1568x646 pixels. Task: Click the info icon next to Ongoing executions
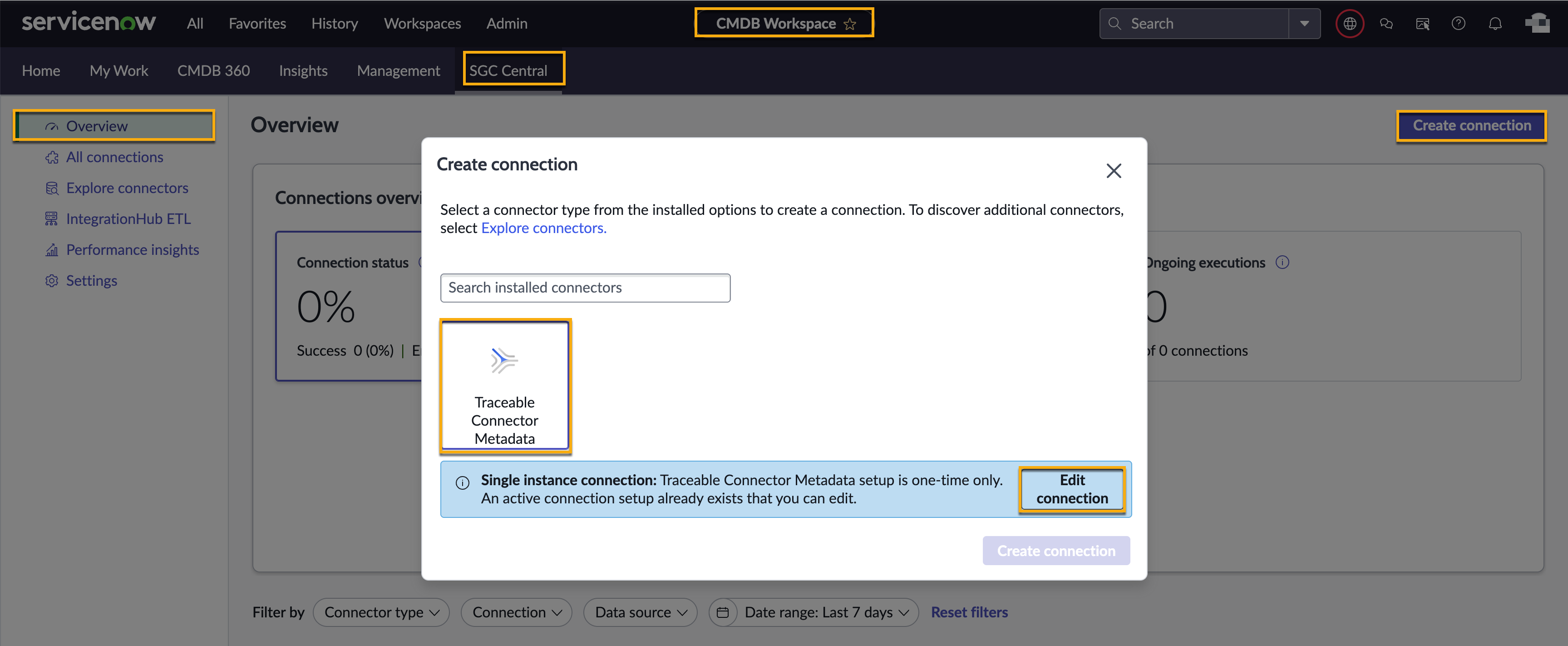1282,263
